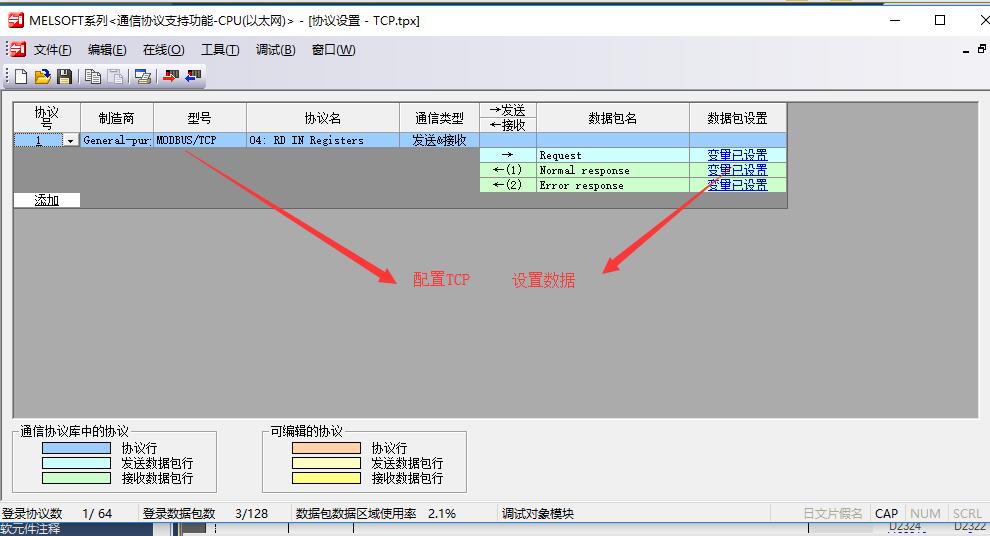Click the 数据包名 column header

coord(612,117)
